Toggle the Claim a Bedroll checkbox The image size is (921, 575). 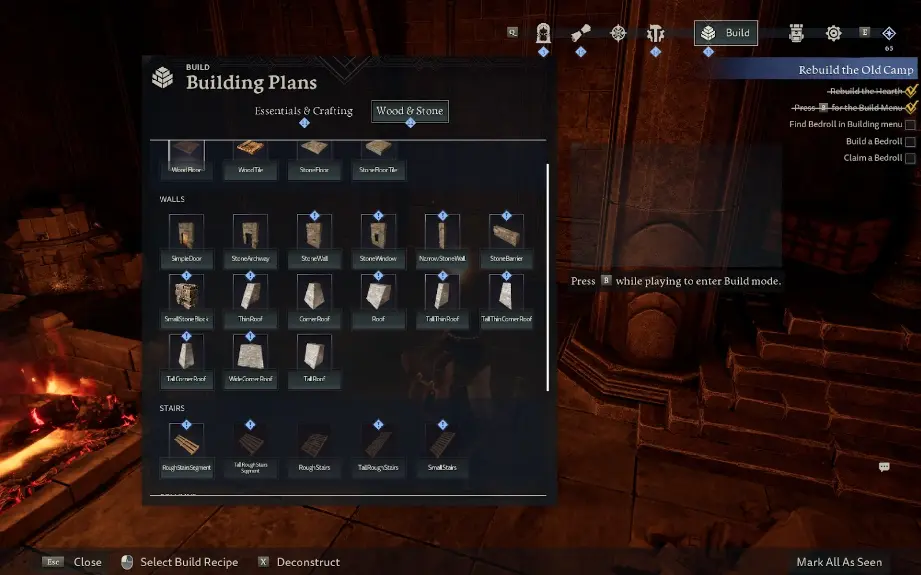(x=910, y=158)
